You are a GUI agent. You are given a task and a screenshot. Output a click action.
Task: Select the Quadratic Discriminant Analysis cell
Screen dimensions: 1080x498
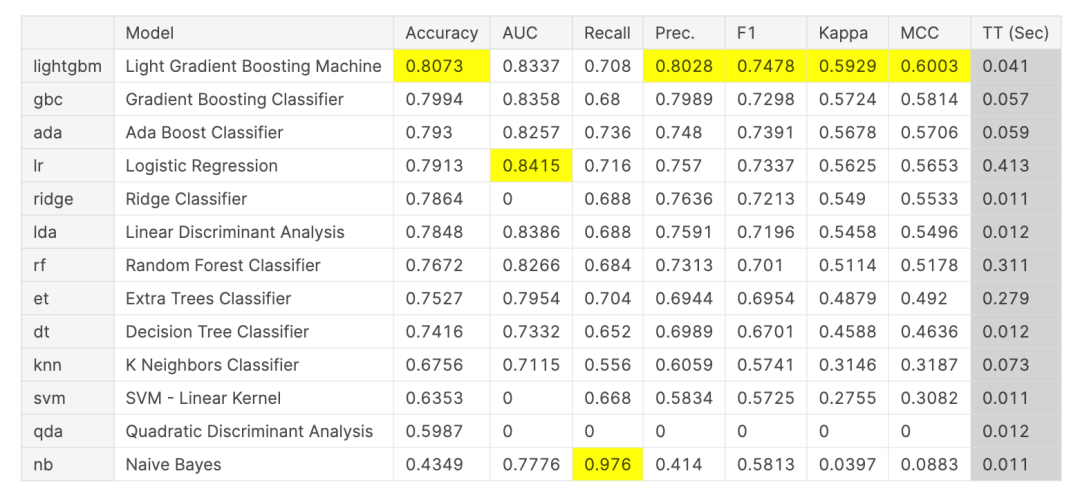click(x=249, y=431)
